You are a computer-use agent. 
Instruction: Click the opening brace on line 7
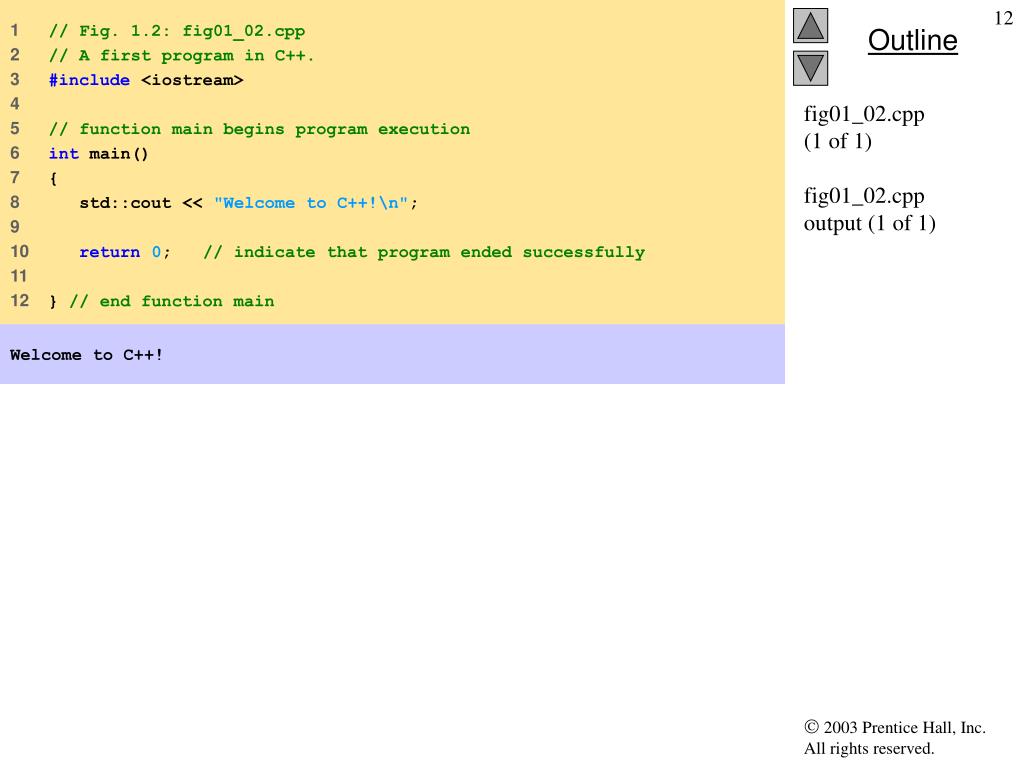pyautogui.click(x=54, y=178)
